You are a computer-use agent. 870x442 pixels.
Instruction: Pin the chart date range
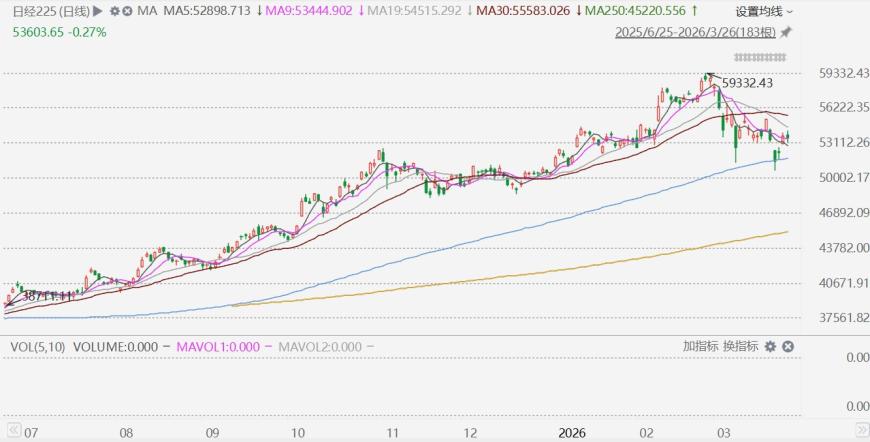786,32
